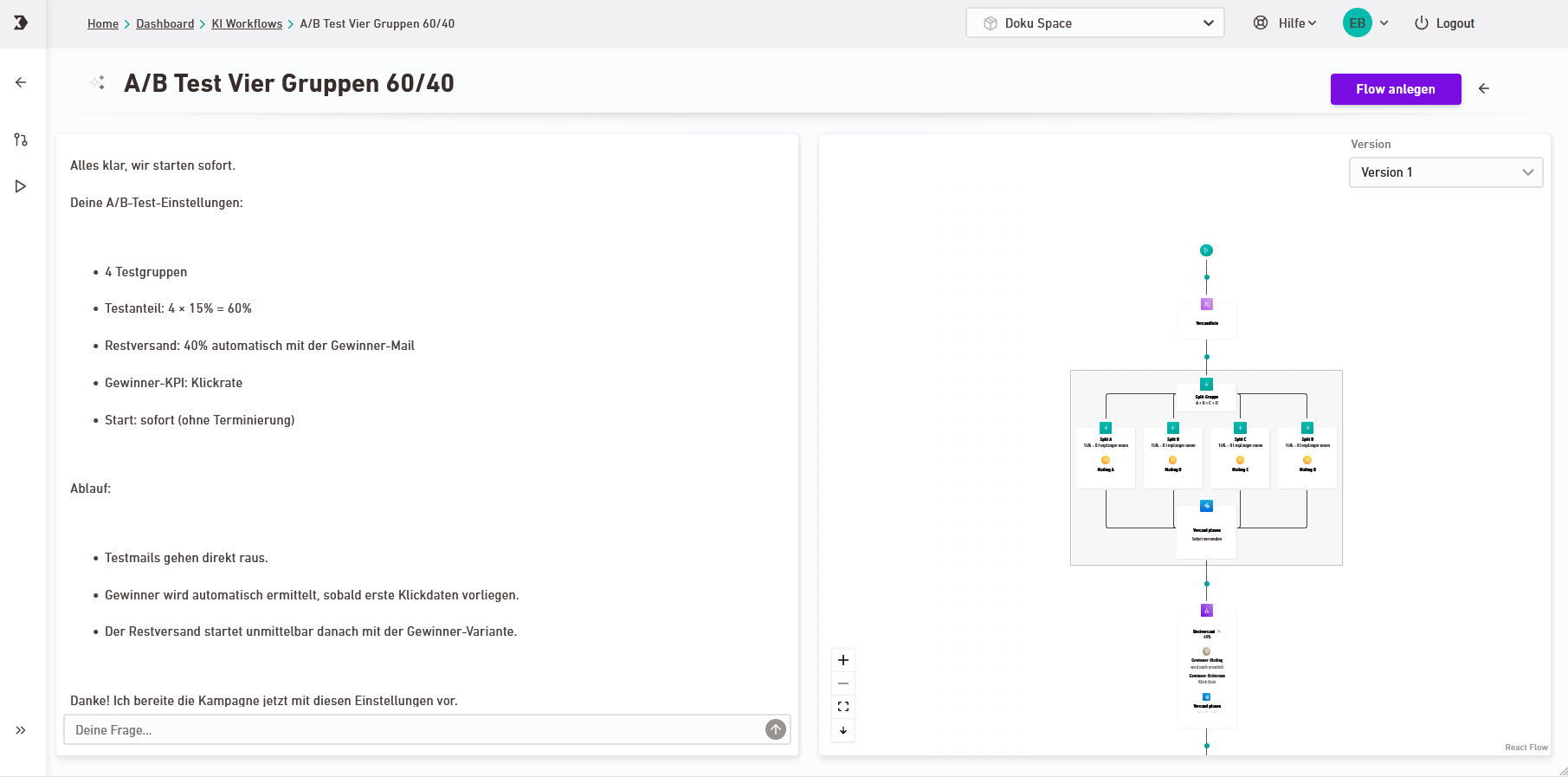This screenshot has height=777, width=1568.
Task: Select the purple Versandliste node icon
Action: click(1206, 304)
